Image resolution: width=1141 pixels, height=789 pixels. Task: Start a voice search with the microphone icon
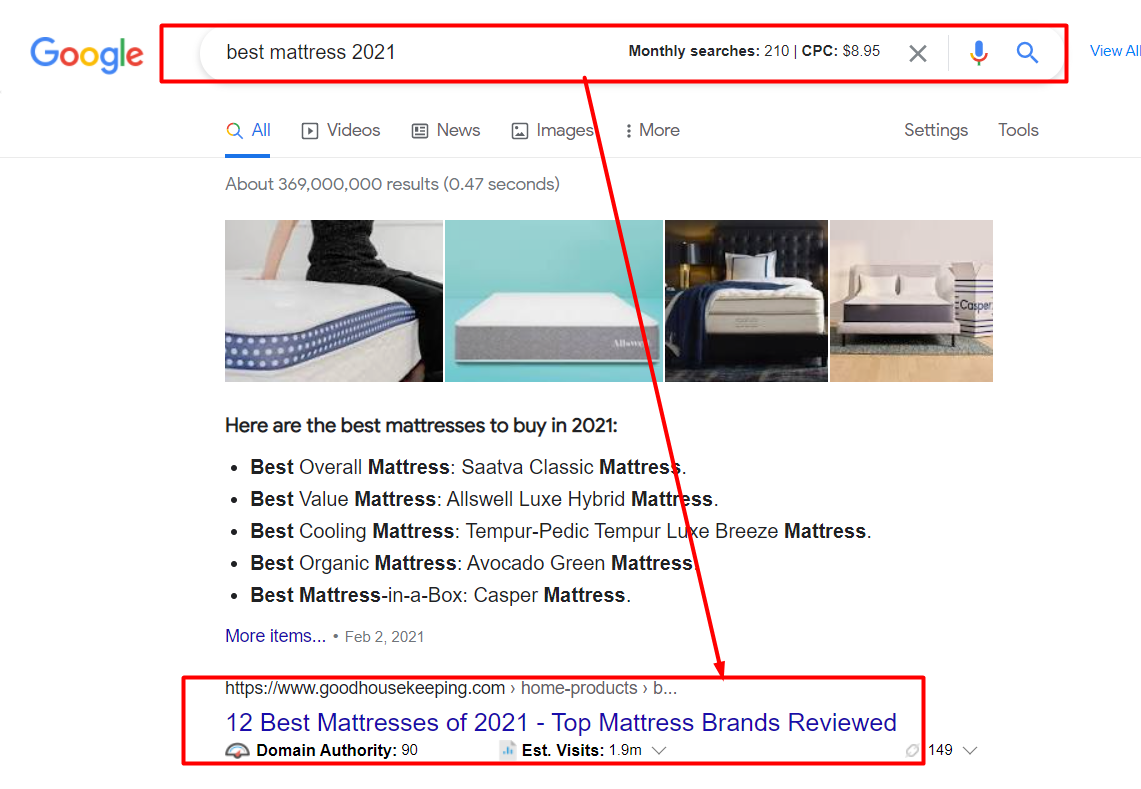(978, 52)
